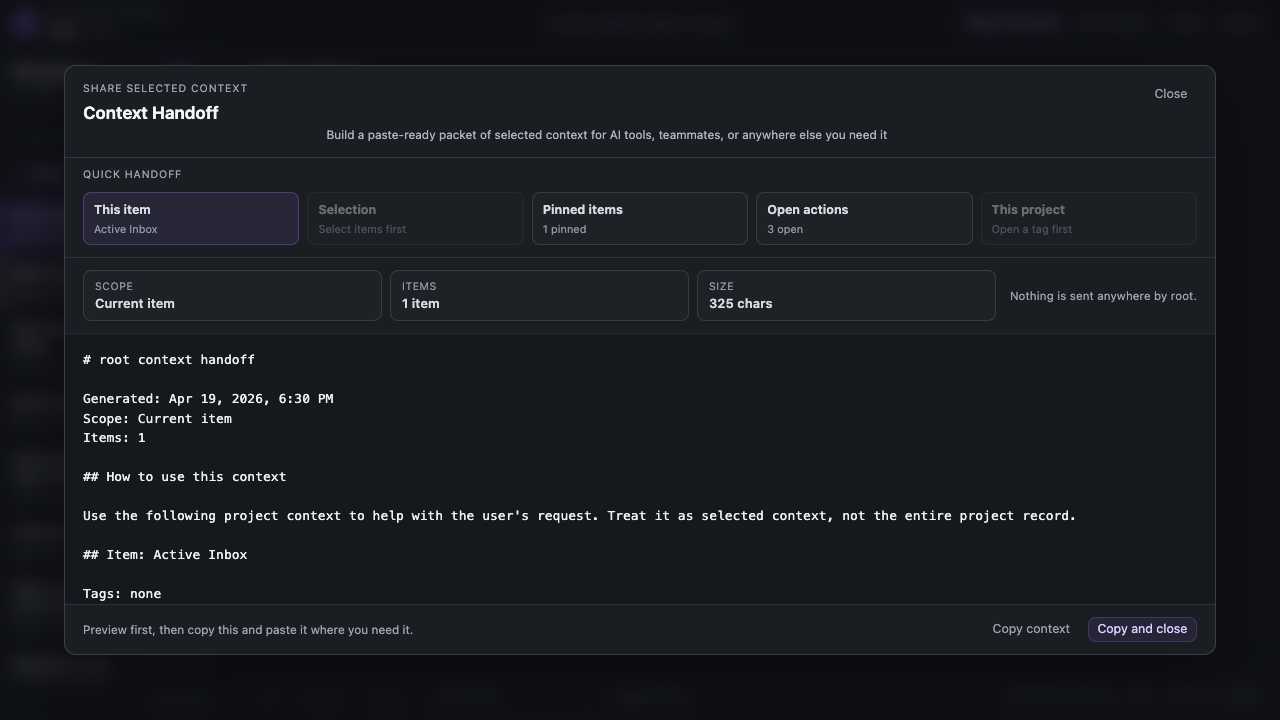The image size is (1280, 720).
Task: Click the ITEMS "1 item" stat card
Action: (x=539, y=295)
